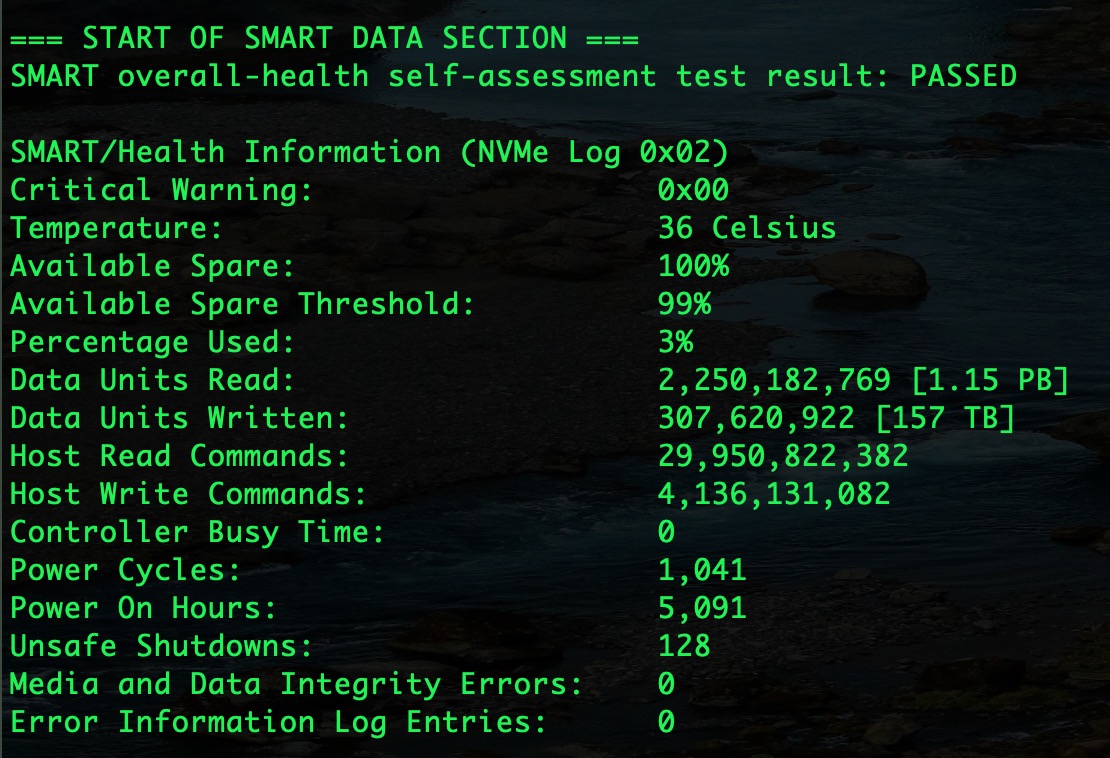Viewport: 1110px width, 758px height.
Task: Click the Host Read Commands count 29,950,822,382
Action: tap(783, 456)
